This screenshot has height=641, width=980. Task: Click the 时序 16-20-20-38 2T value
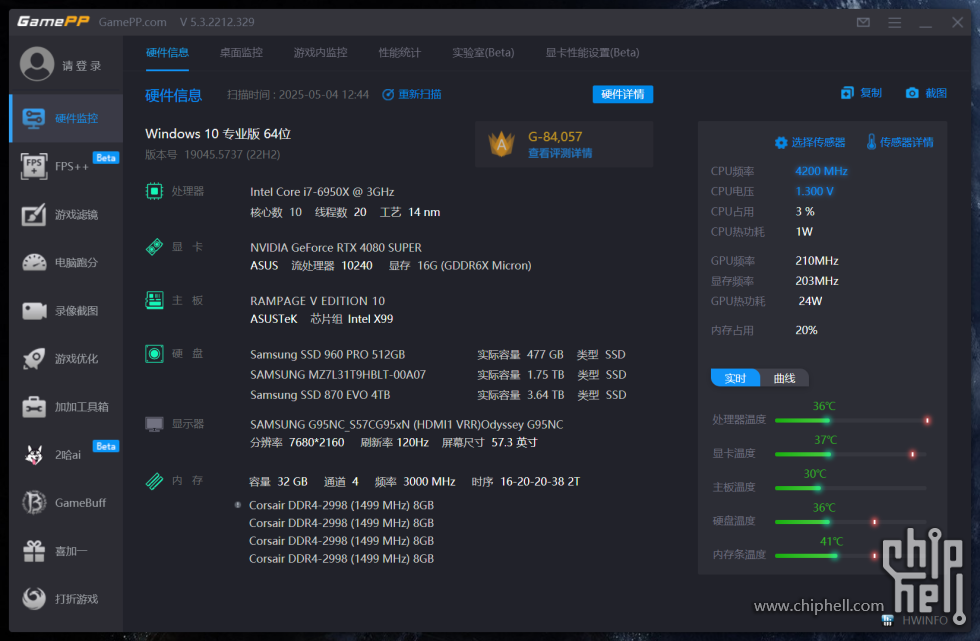point(540,482)
